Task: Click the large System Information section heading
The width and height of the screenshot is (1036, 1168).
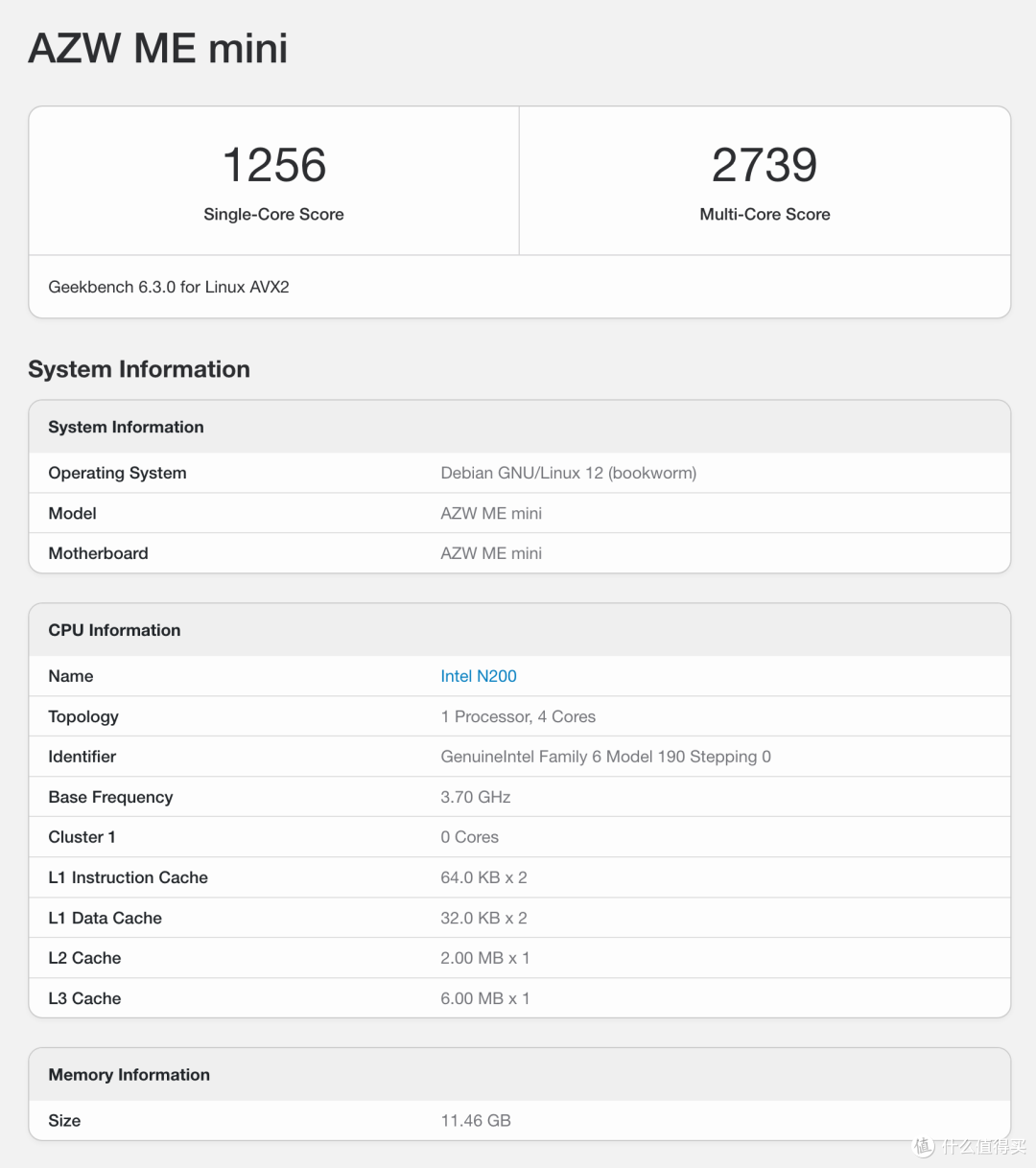Action: coord(139,369)
